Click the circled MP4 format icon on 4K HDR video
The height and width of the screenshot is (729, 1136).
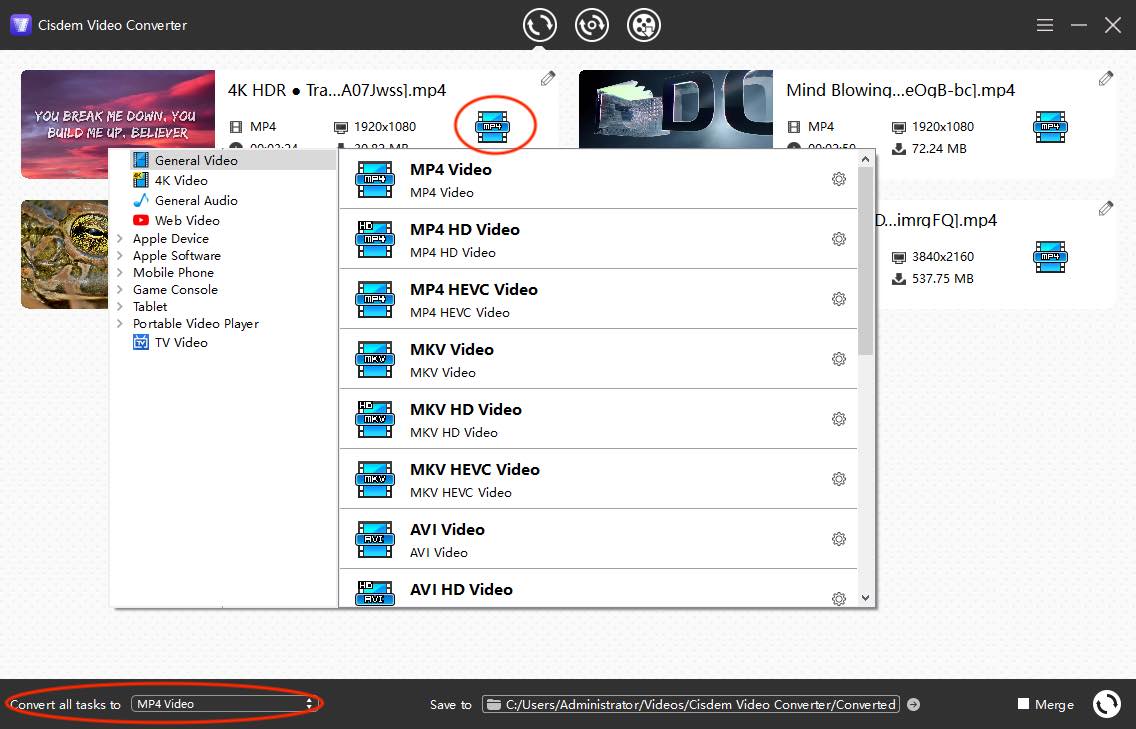point(495,126)
